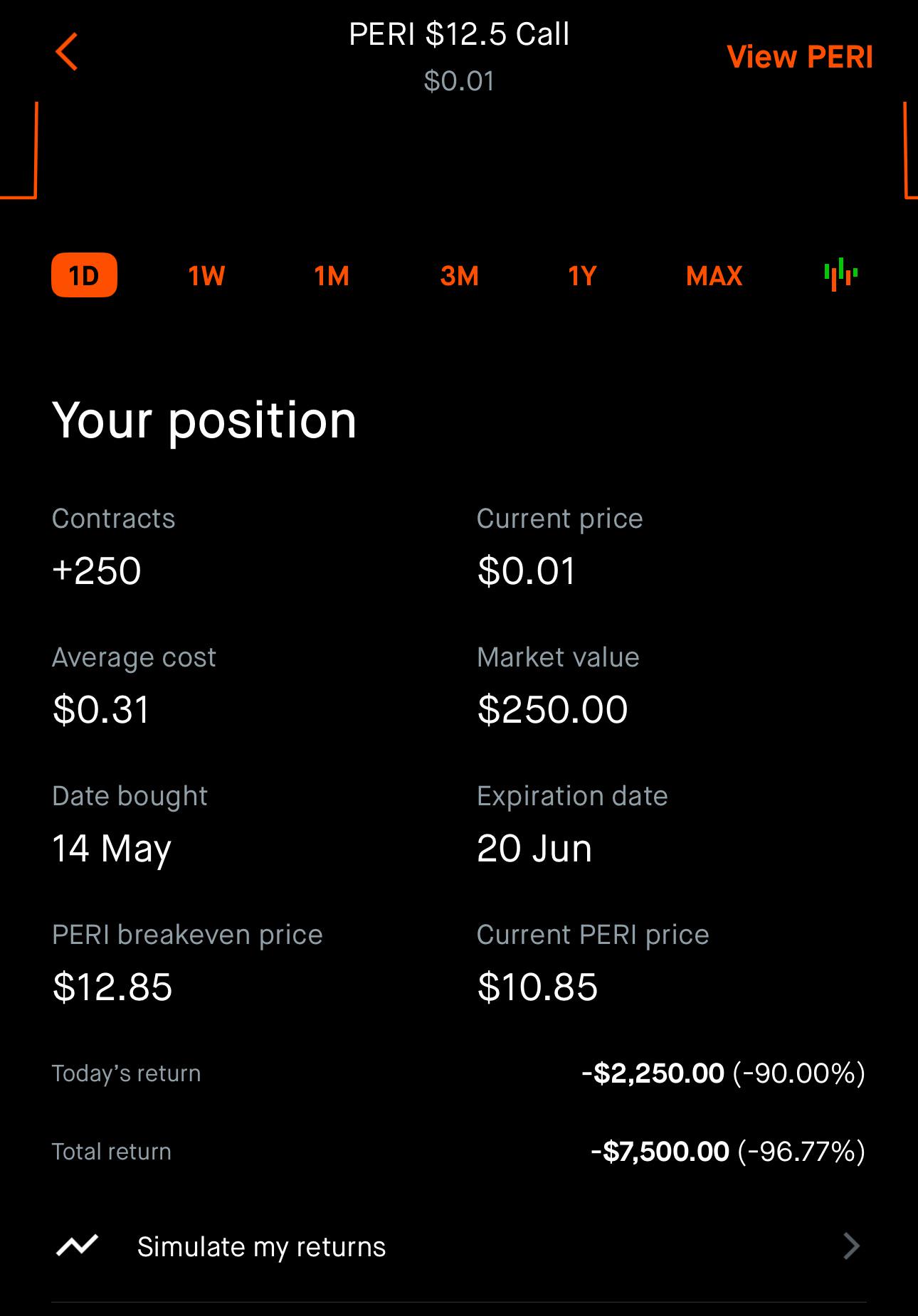Image resolution: width=918 pixels, height=1316 pixels.
Task: Select the 3M chart range
Action: 459,275
